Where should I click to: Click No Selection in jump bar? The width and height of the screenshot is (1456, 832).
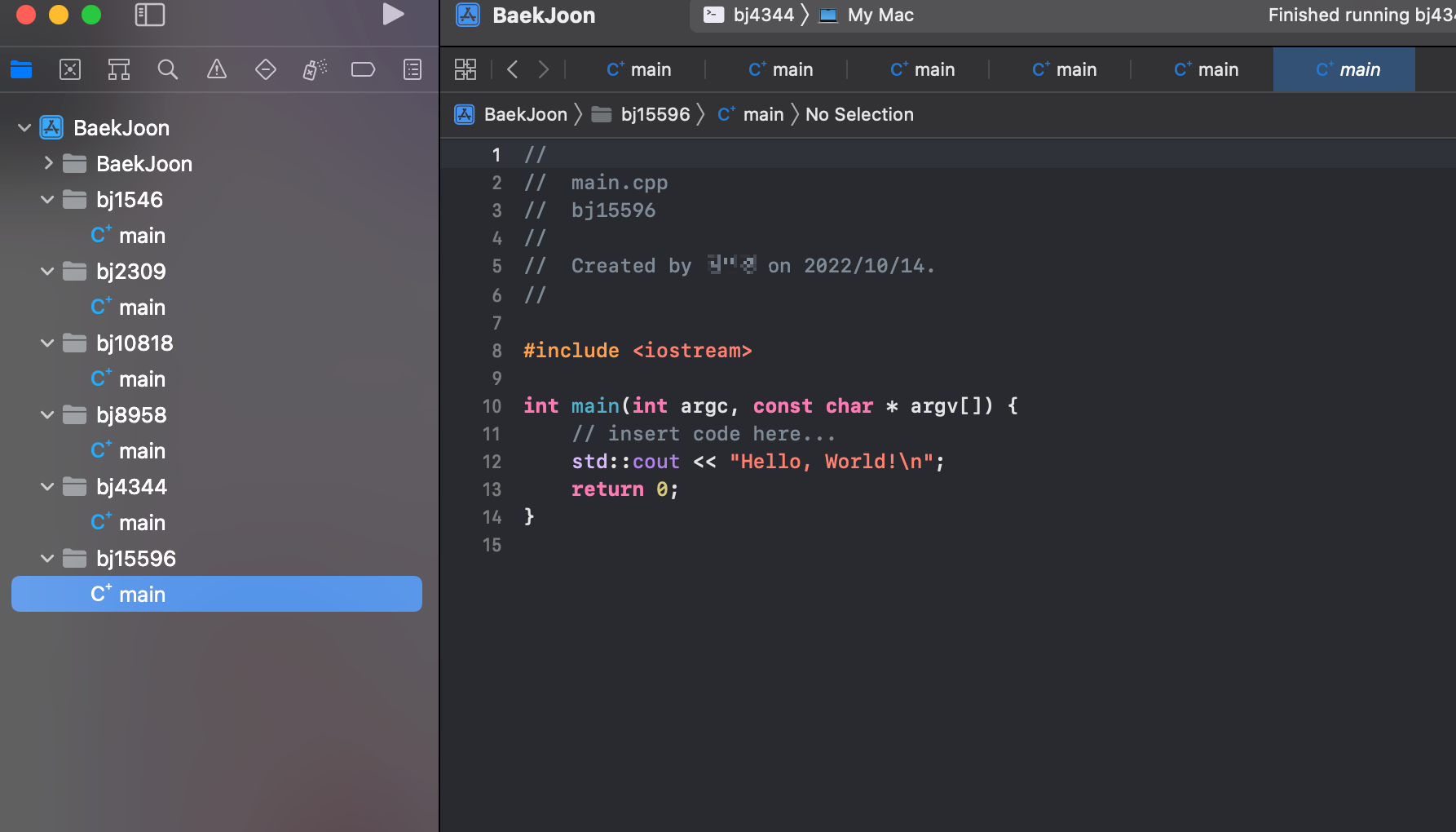tap(859, 114)
